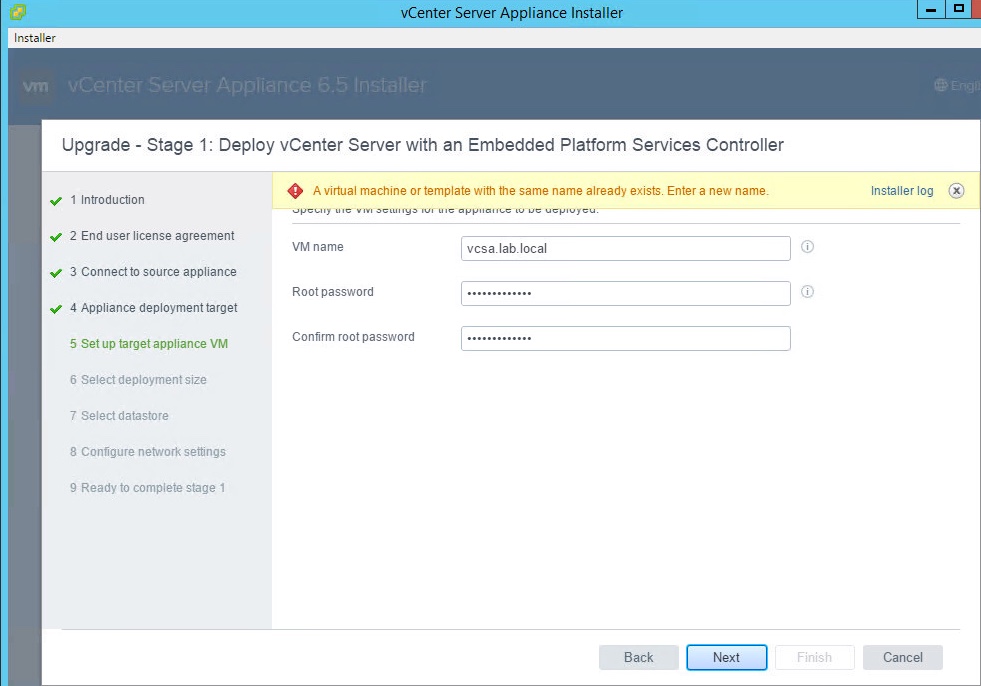The width and height of the screenshot is (981, 686).
Task: Click the red error diamond icon
Action: 295,191
